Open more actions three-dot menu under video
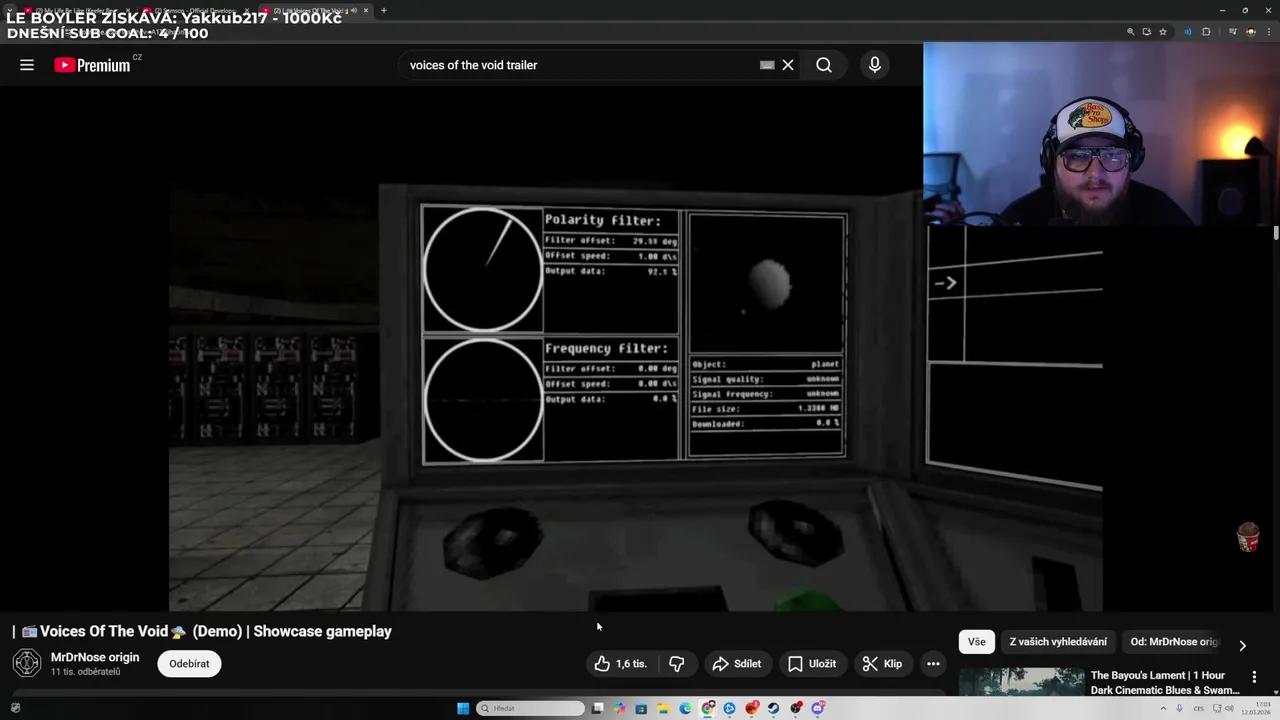The width and height of the screenshot is (1280, 720). (x=933, y=664)
